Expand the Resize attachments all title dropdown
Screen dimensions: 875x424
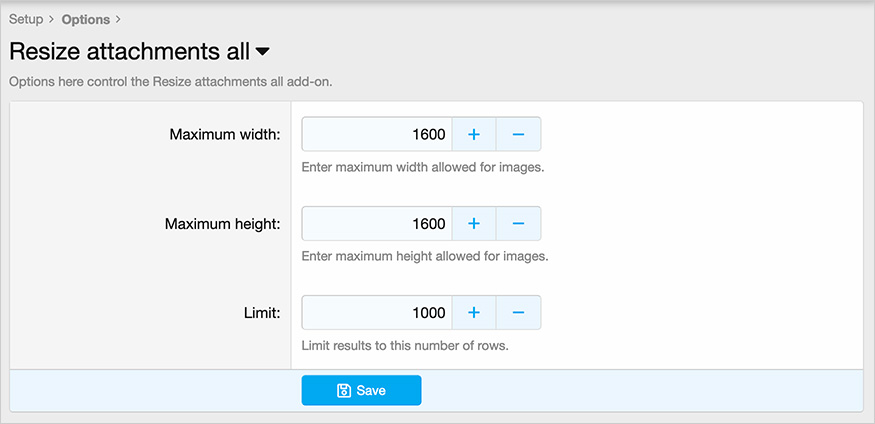pos(263,52)
